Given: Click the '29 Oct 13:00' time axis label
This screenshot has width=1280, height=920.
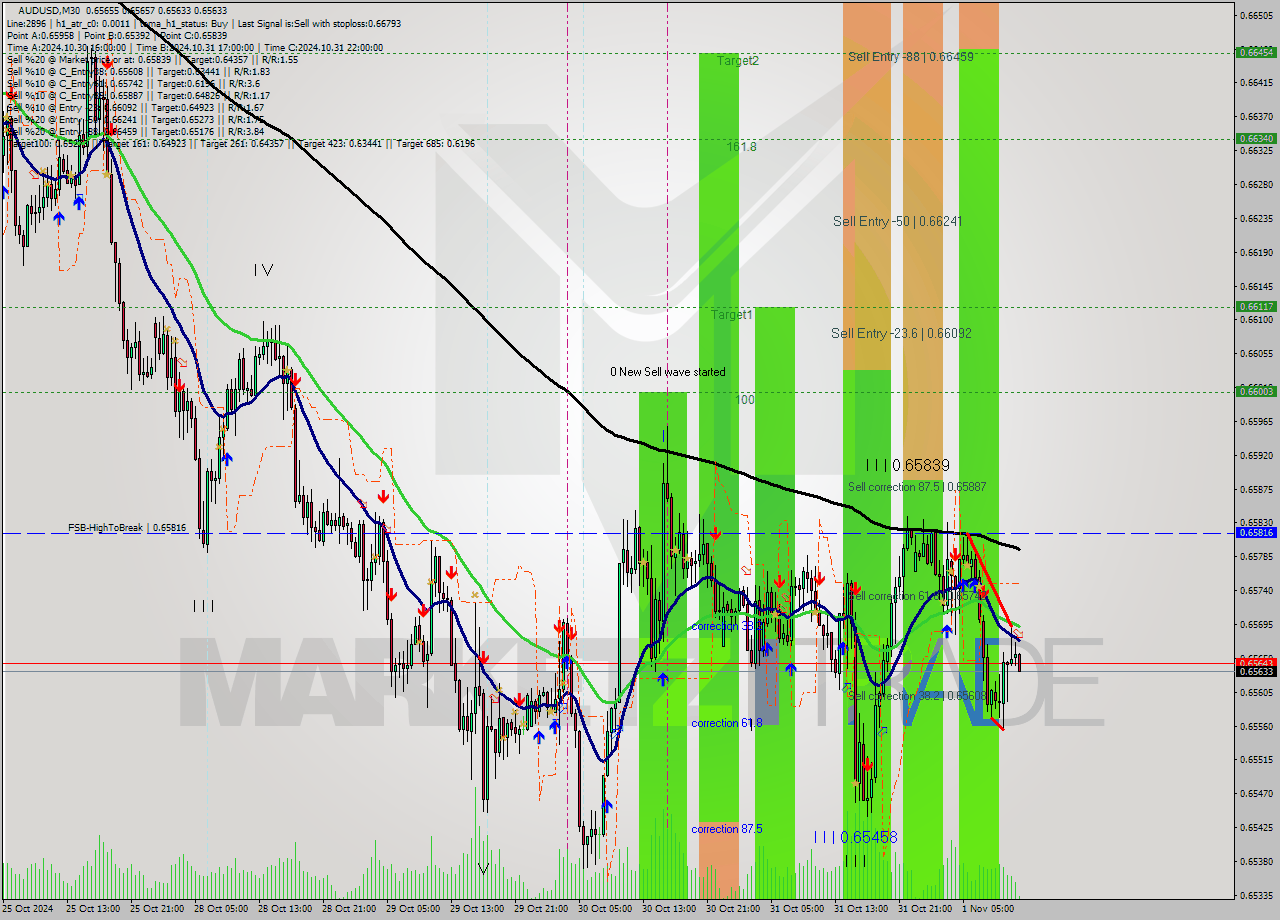Looking at the screenshot, I should [x=477, y=909].
